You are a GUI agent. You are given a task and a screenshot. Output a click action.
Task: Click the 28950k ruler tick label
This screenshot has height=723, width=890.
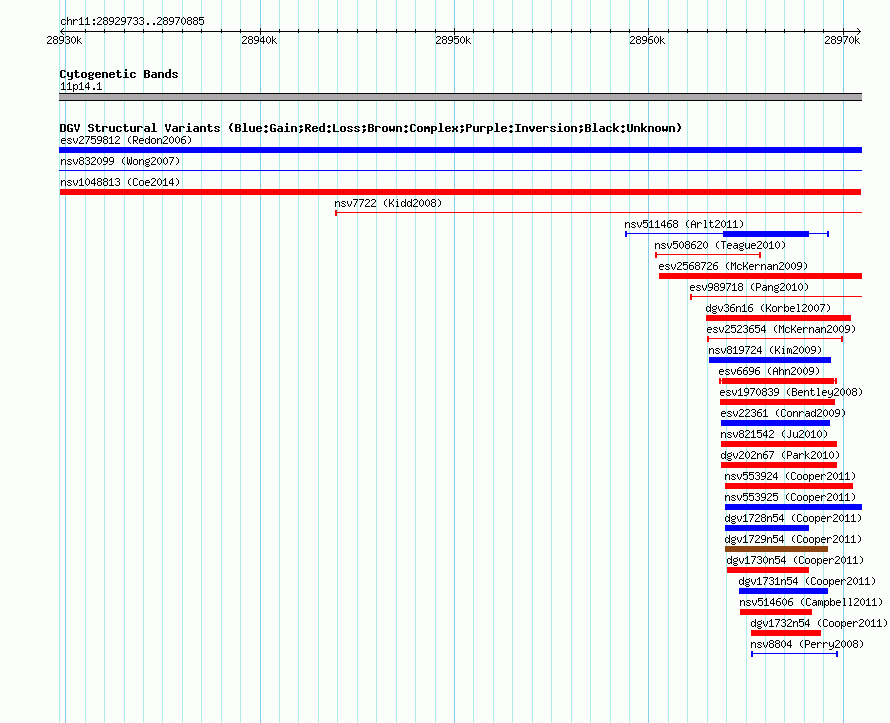point(453,40)
